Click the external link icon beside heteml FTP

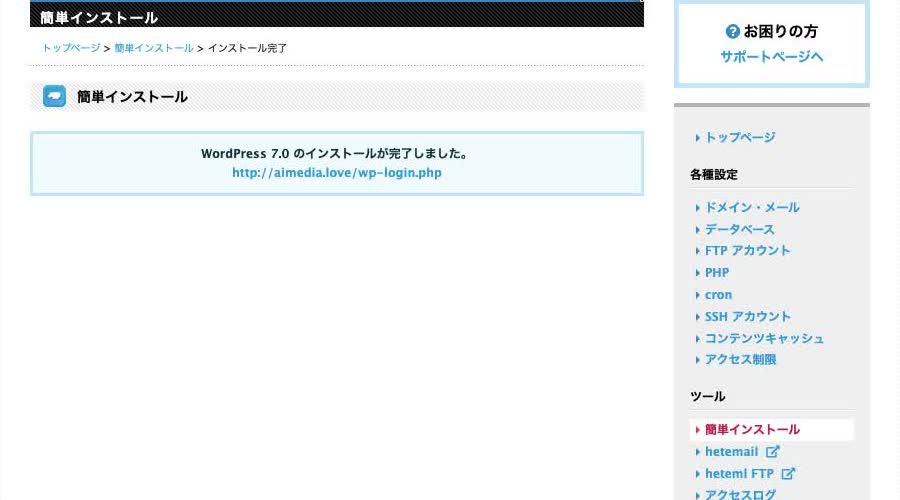788,474
